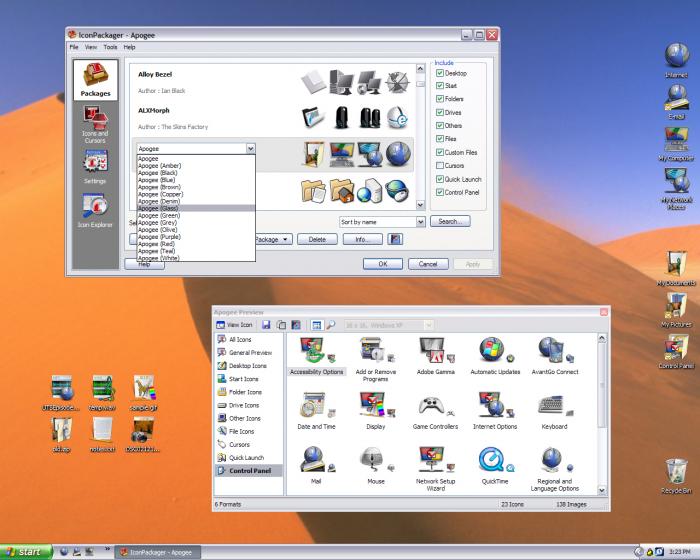The width and height of the screenshot is (700, 560).
Task: Open the Settings section in IconPackager
Action: pos(95,166)
